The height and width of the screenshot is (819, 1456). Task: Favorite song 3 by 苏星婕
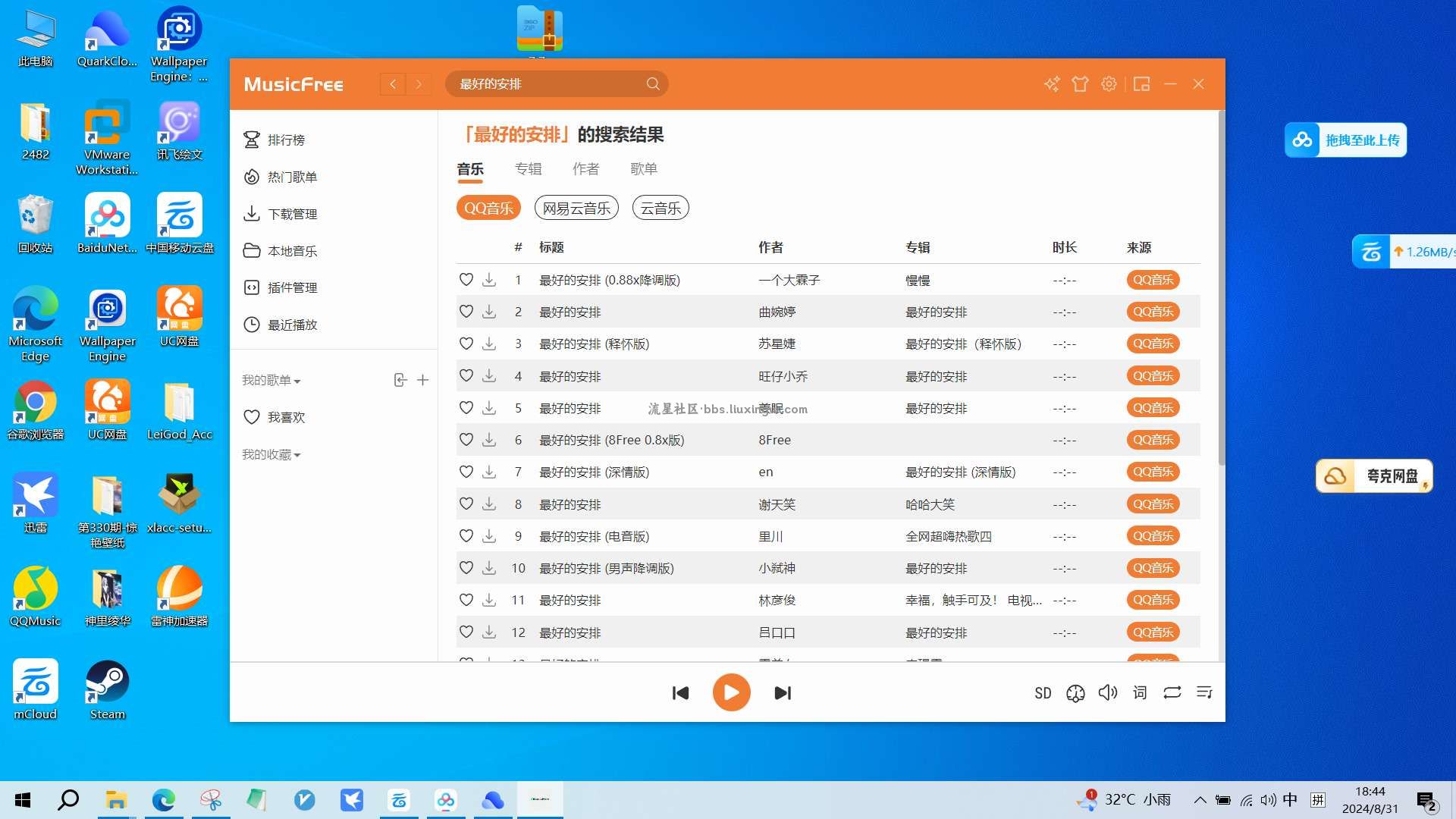pos(466,344)
